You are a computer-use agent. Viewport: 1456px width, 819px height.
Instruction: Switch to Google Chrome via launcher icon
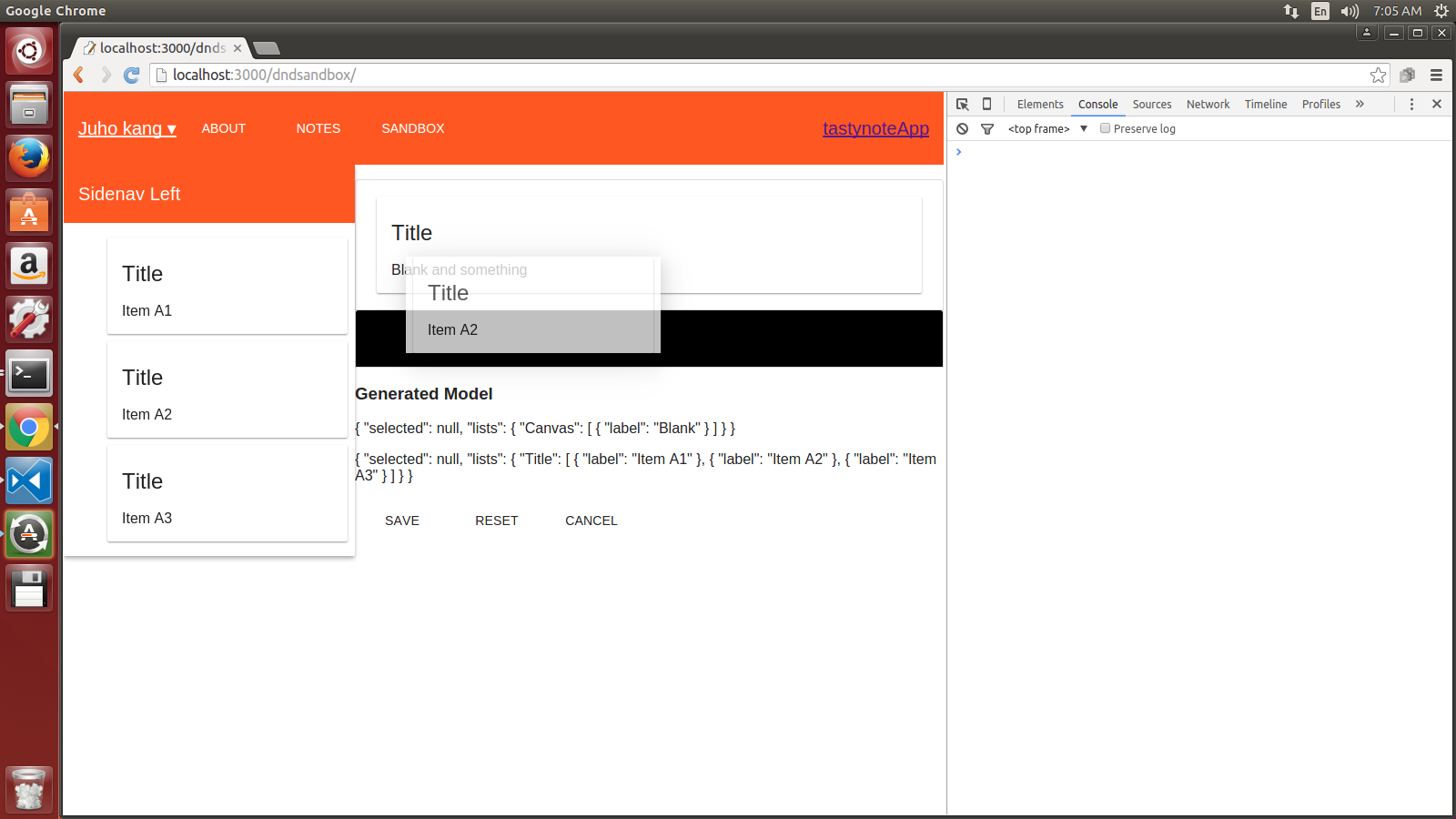click(x=29, y=427)
